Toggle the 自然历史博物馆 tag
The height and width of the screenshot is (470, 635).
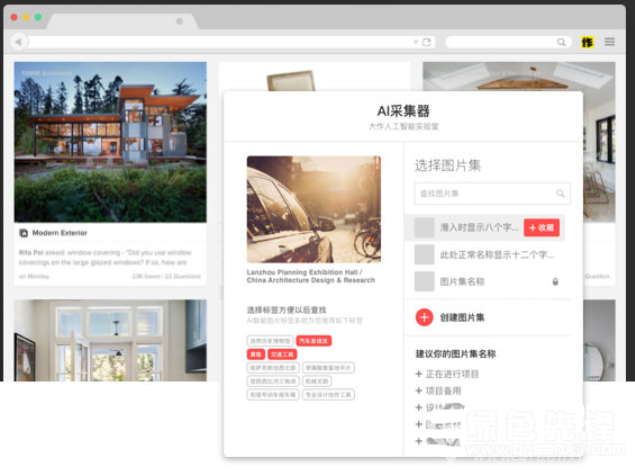(270, 341)
